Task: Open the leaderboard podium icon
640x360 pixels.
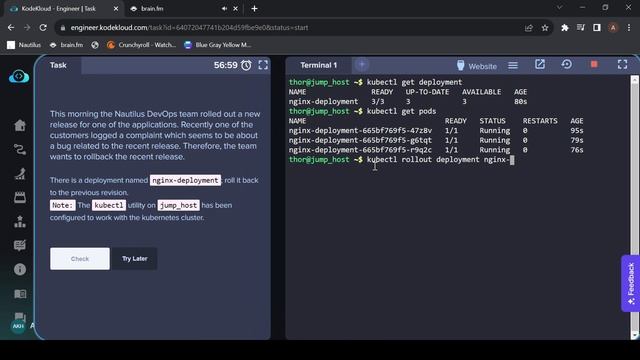Action: click(x=20, y=222)
